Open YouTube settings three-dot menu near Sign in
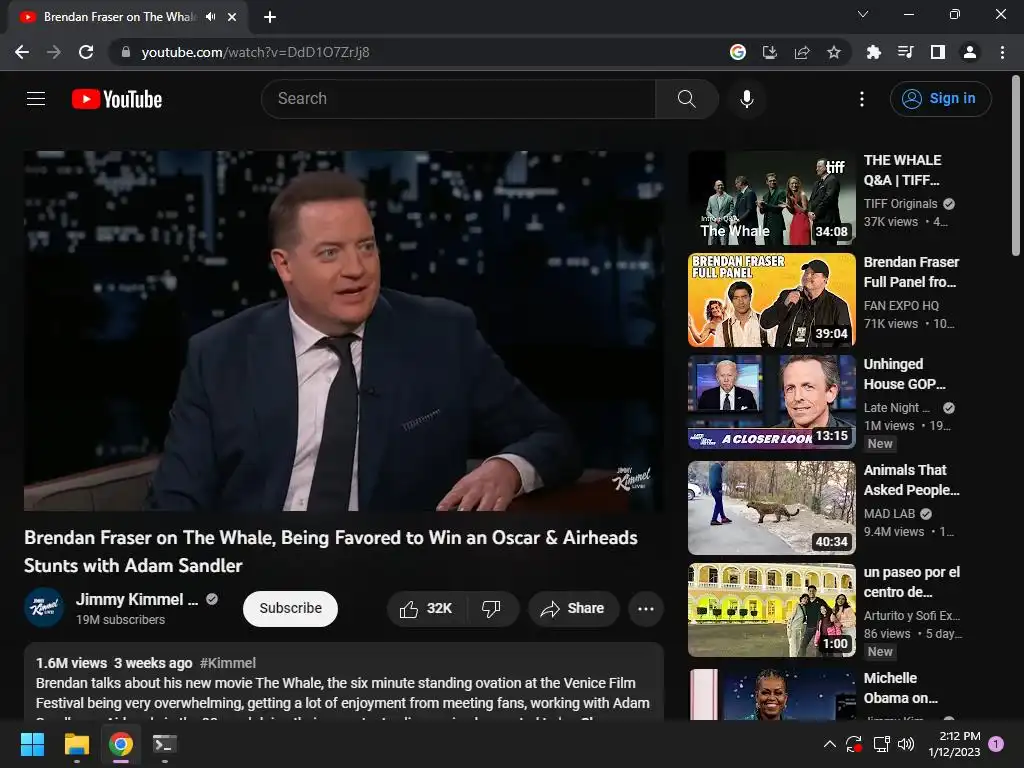 862,99
